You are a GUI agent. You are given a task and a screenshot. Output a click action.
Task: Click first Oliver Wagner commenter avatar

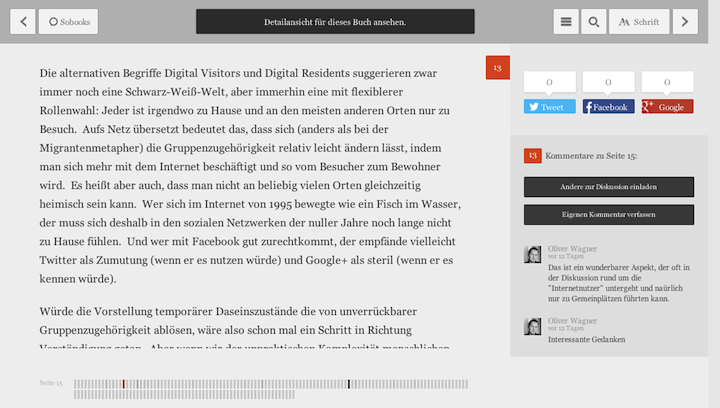coord(533,254)
